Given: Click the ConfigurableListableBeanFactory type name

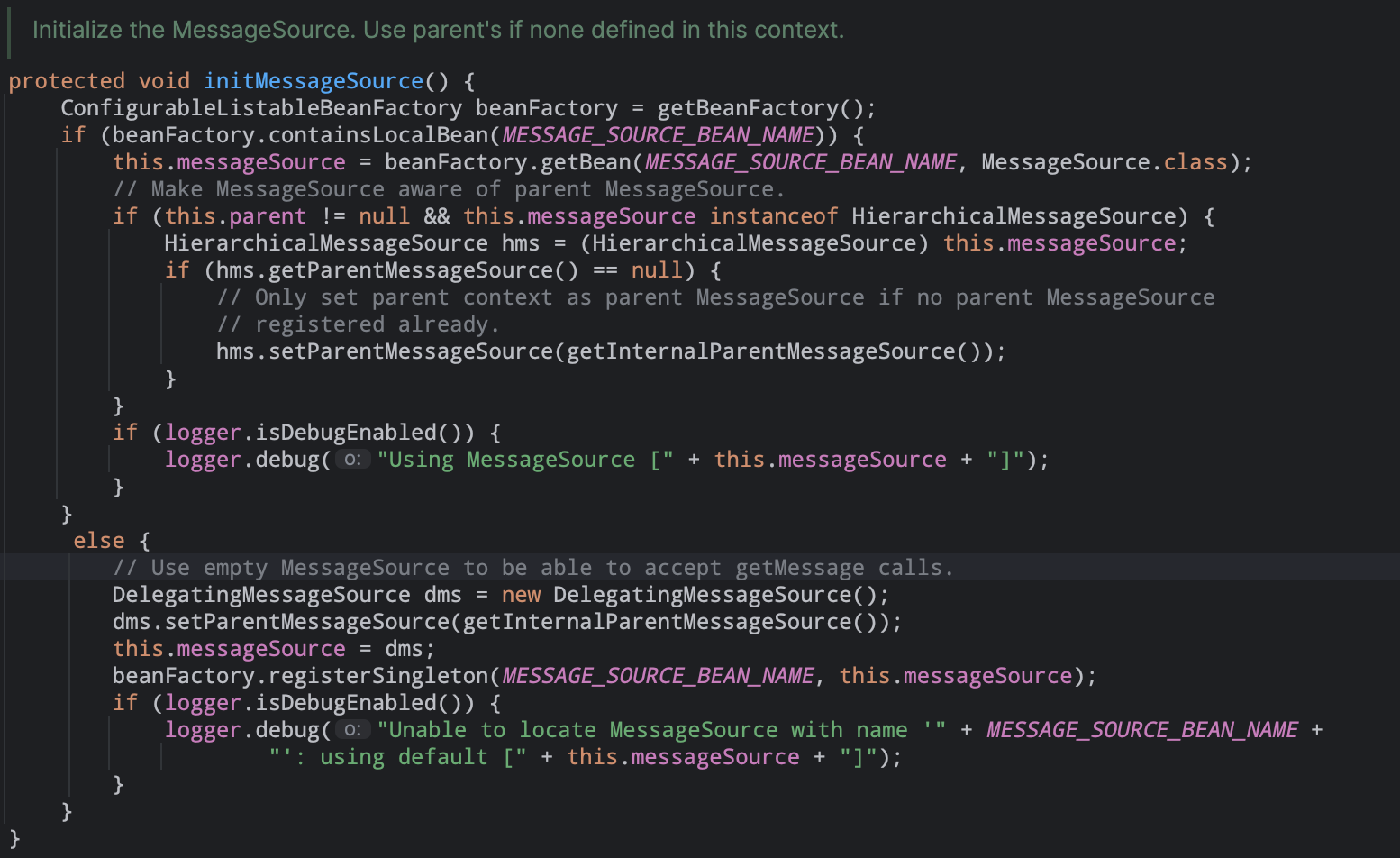Looking at the screenshot, I should pos(260,108).
